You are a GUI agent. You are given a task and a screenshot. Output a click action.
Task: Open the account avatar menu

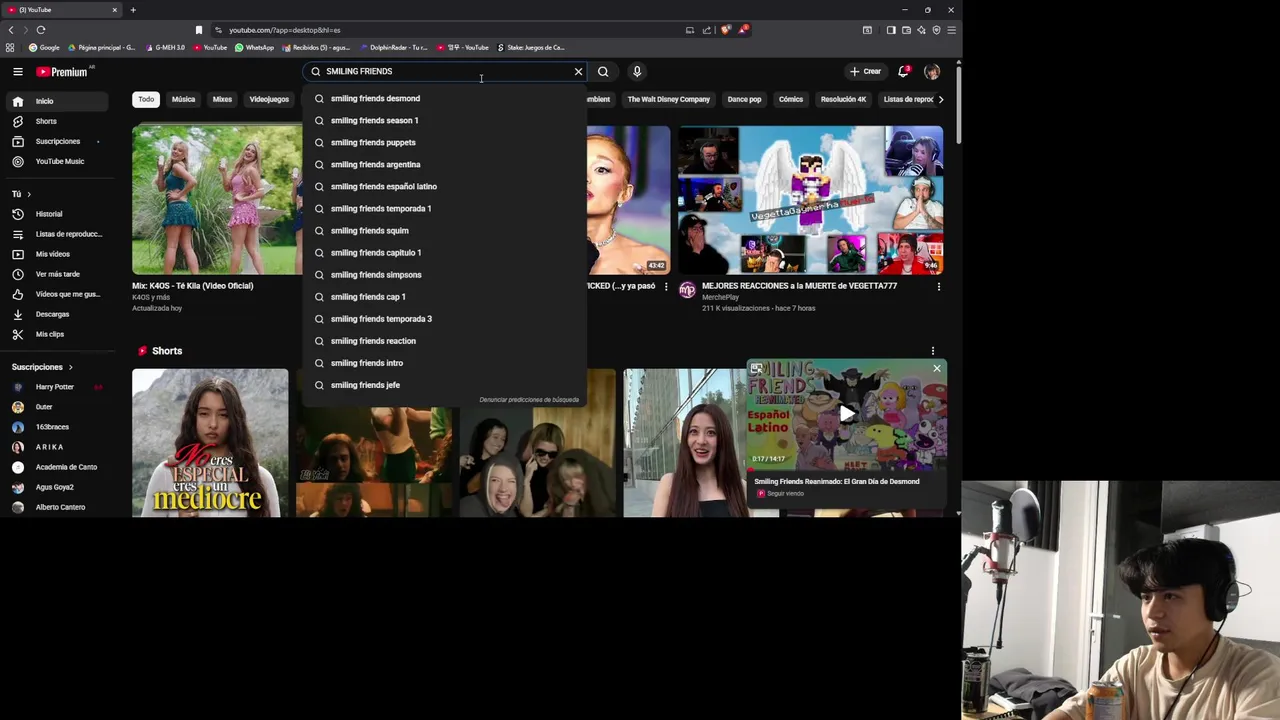[932, 72]
